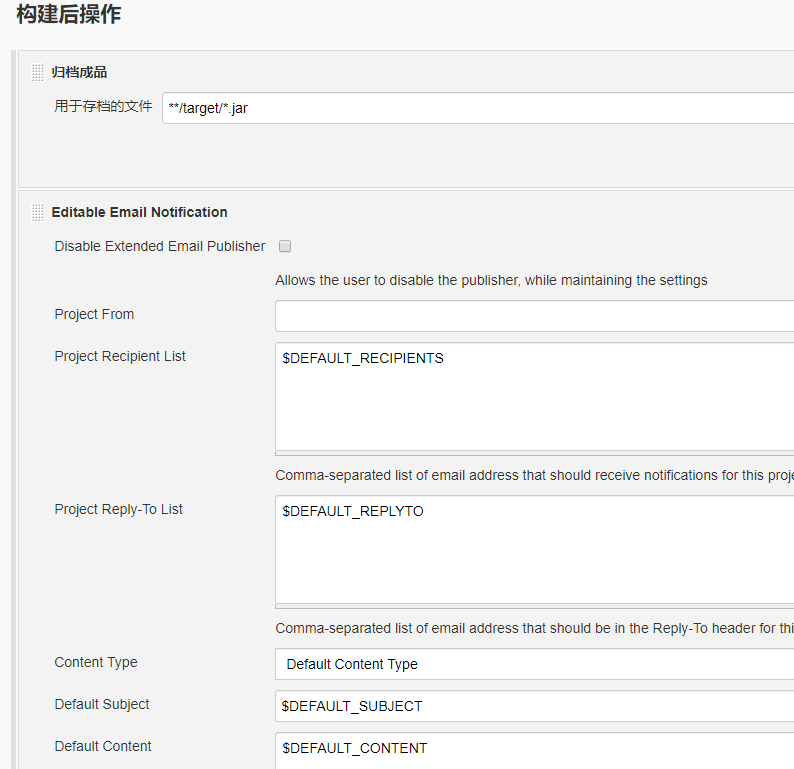Image resolution: width=794 pixels, height=769 pixels.
Task: Click into the empty Project From field
Action: [535, 316]
